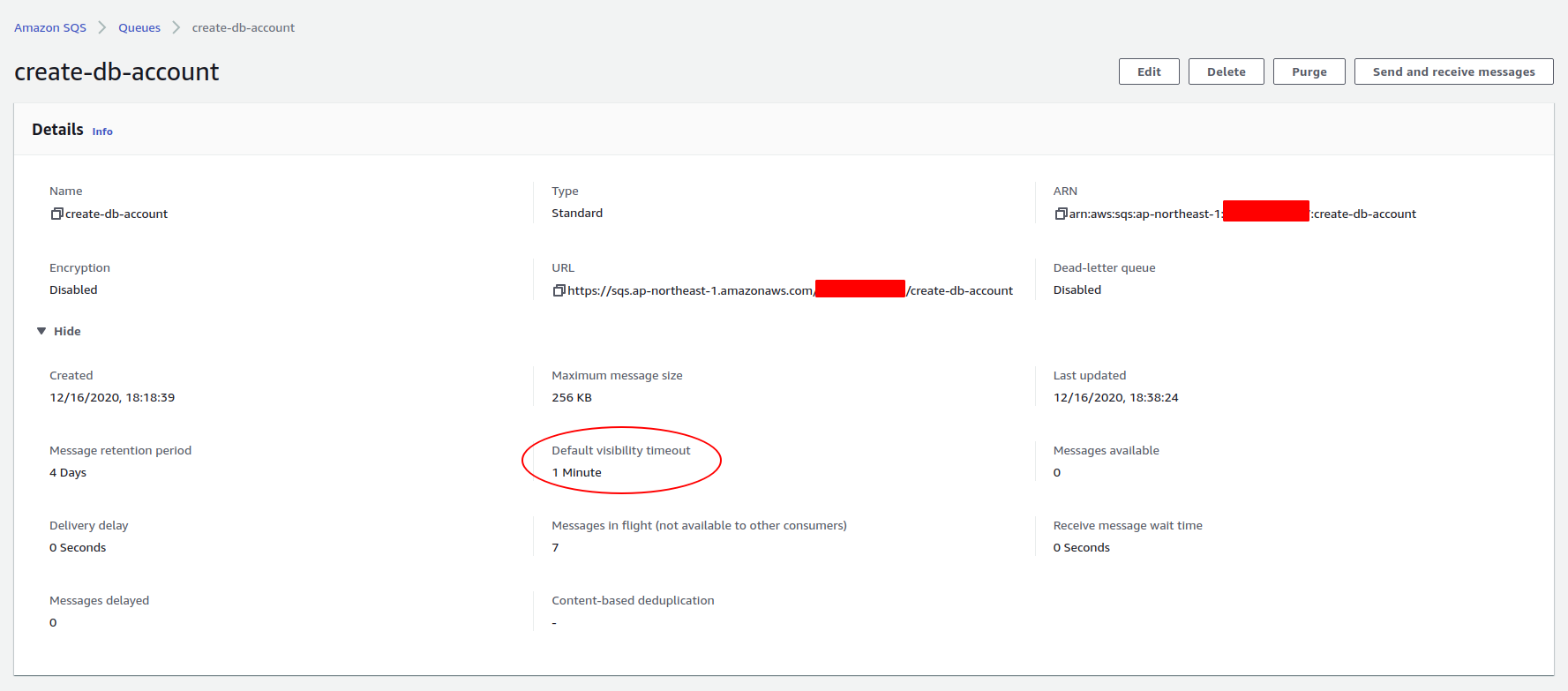
Task: Purge the queue messages
Action: 1309,71
